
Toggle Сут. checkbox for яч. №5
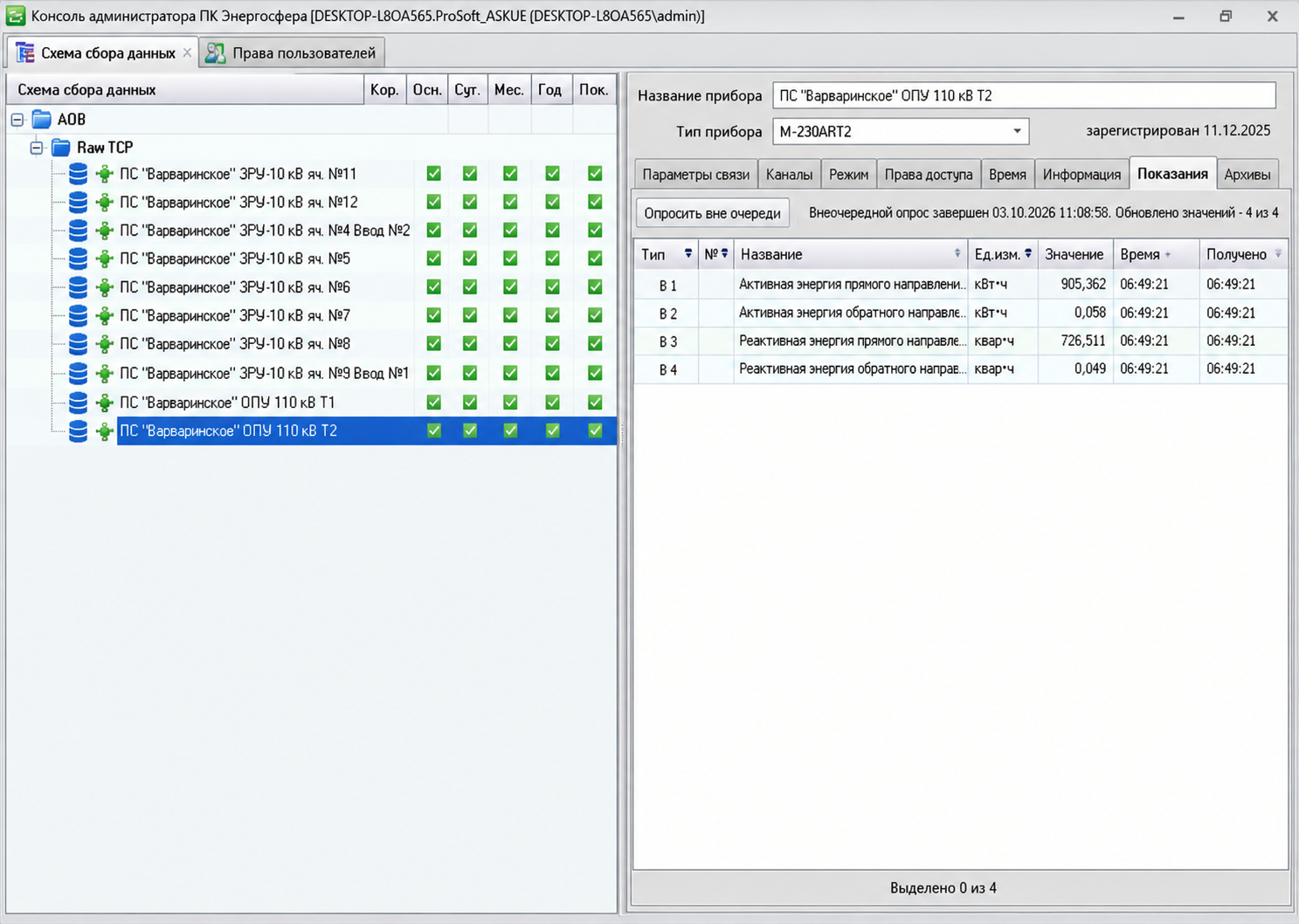(x=470, y=259)
